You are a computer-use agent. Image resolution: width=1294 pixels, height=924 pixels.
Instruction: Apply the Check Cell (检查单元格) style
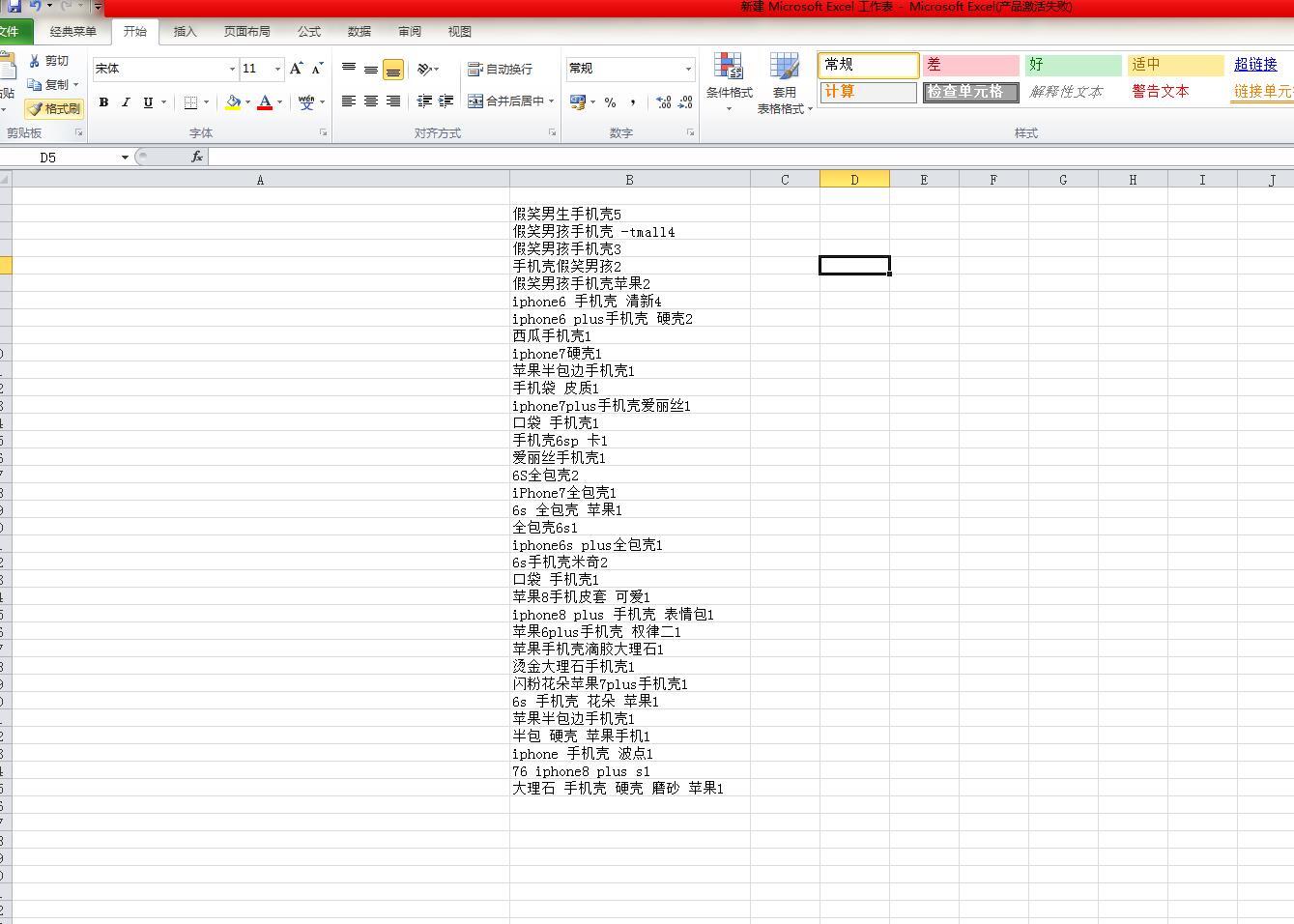[x=971, y=92]
